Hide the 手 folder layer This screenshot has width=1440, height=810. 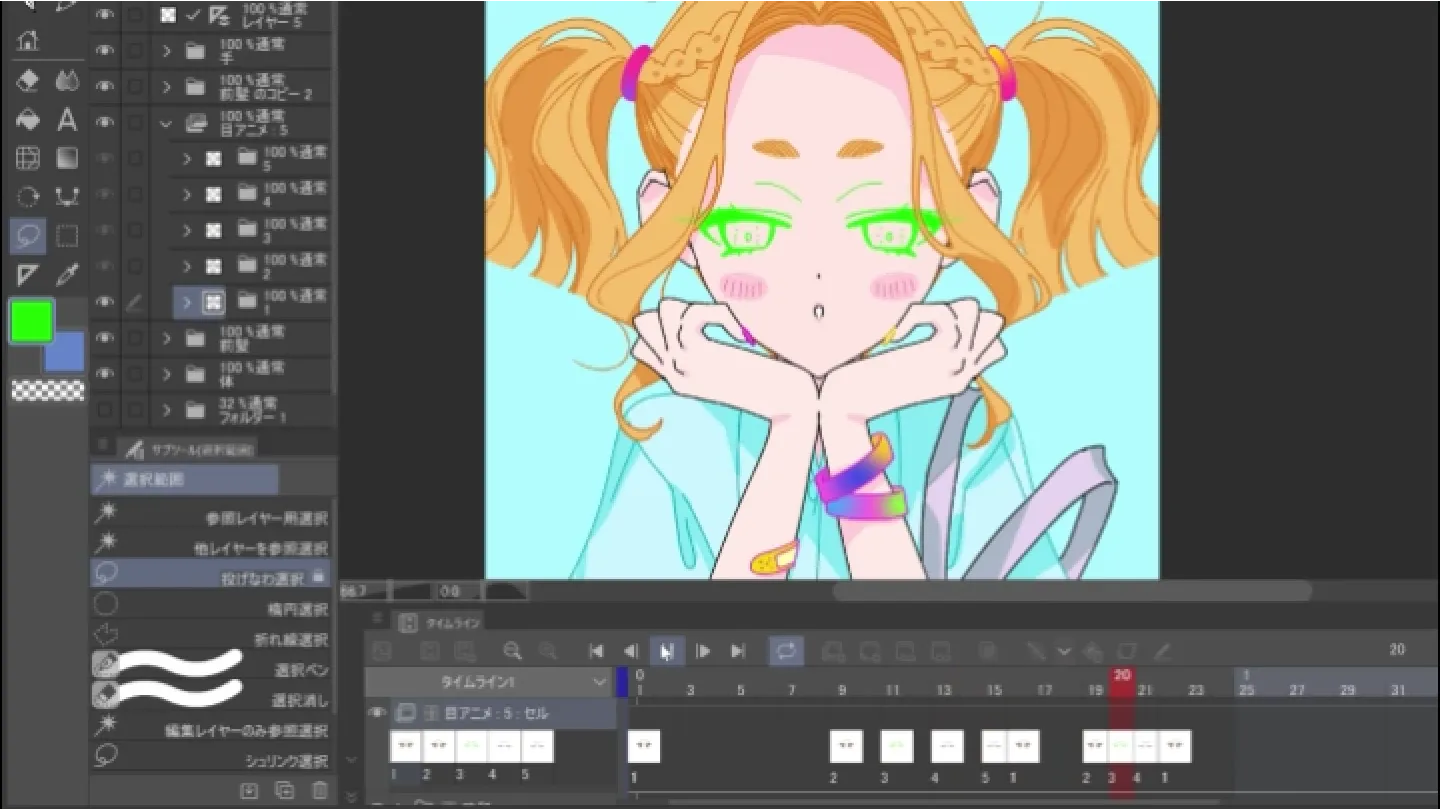[x=104, y=51]
